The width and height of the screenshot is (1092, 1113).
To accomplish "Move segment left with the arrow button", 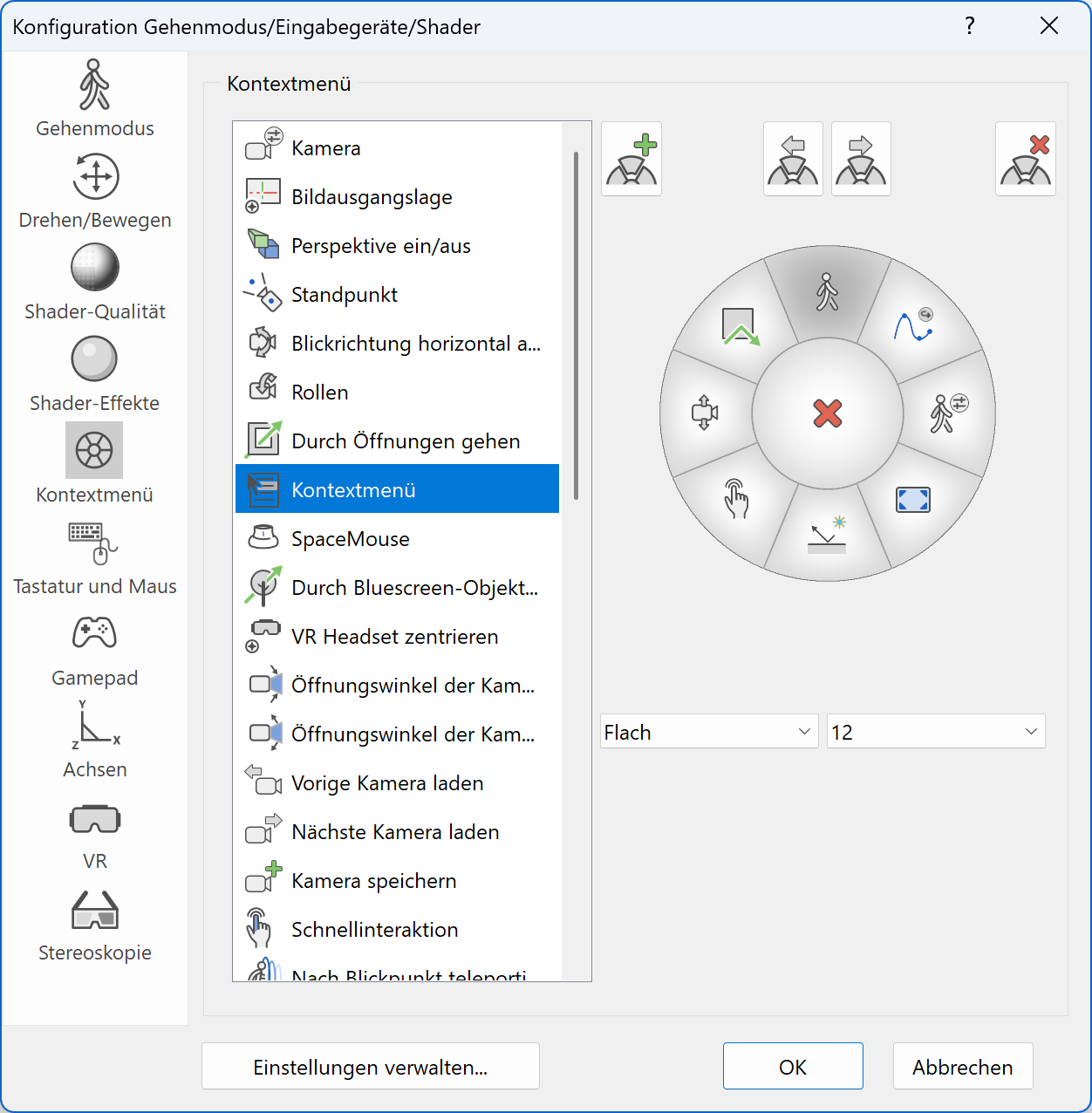I will (x=793, y=159).
